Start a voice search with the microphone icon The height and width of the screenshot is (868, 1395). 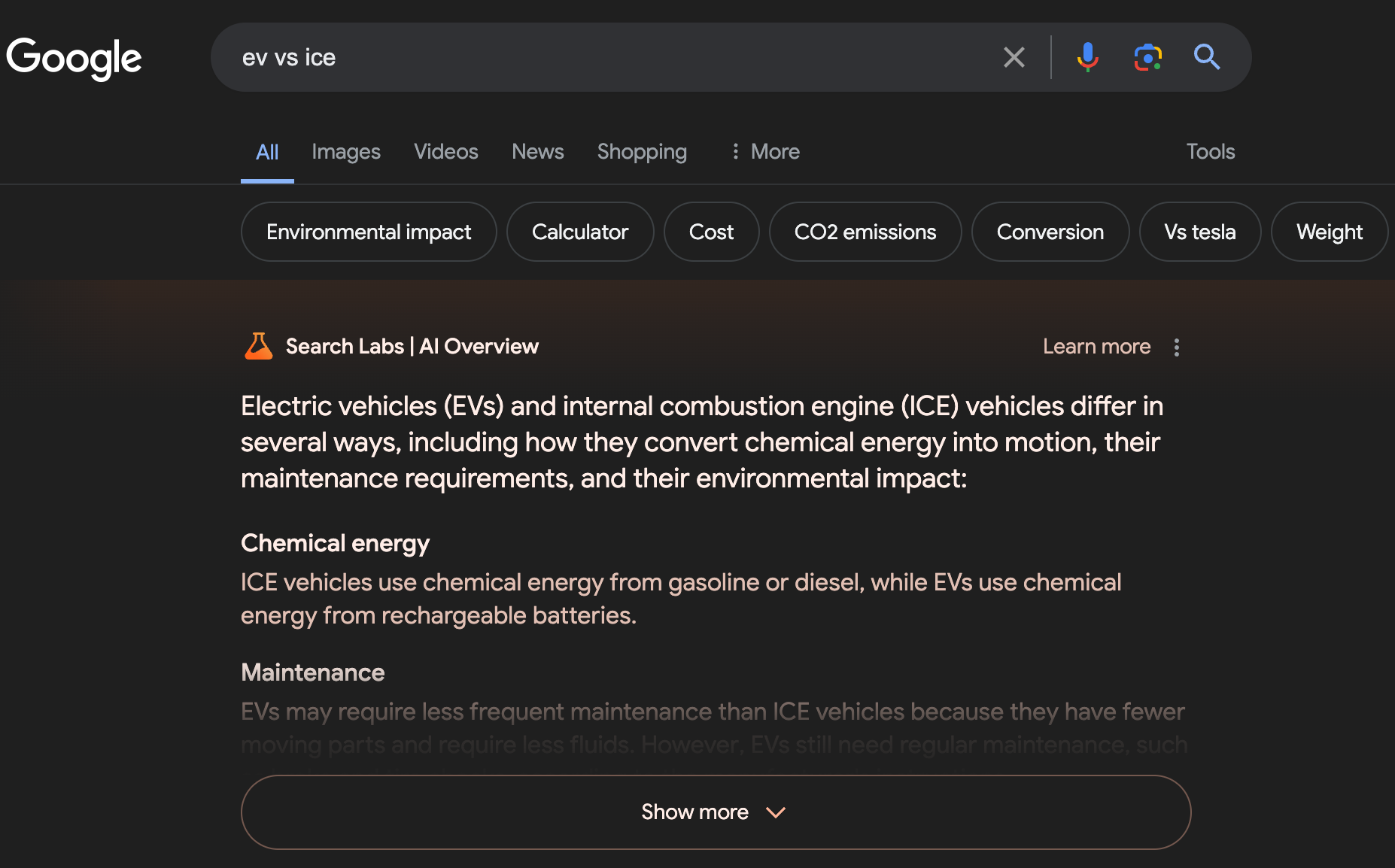pyautogui.click(x=1087, y=56)
